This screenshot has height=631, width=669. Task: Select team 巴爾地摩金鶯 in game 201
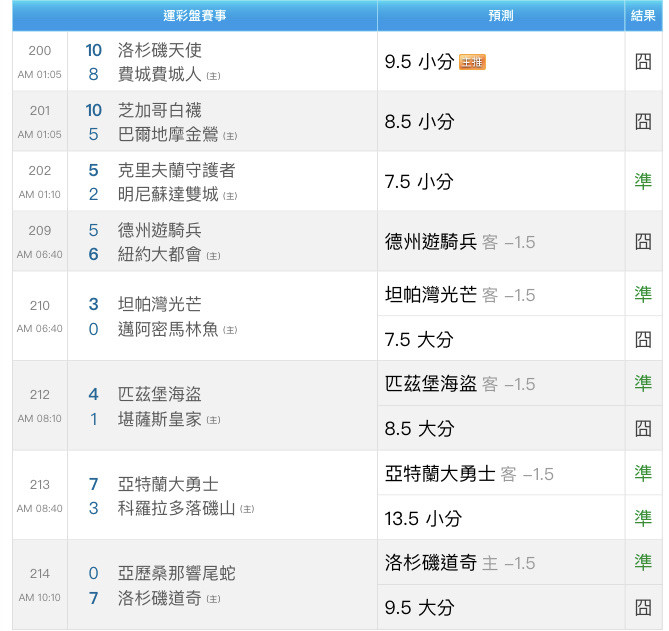[168, 134]
